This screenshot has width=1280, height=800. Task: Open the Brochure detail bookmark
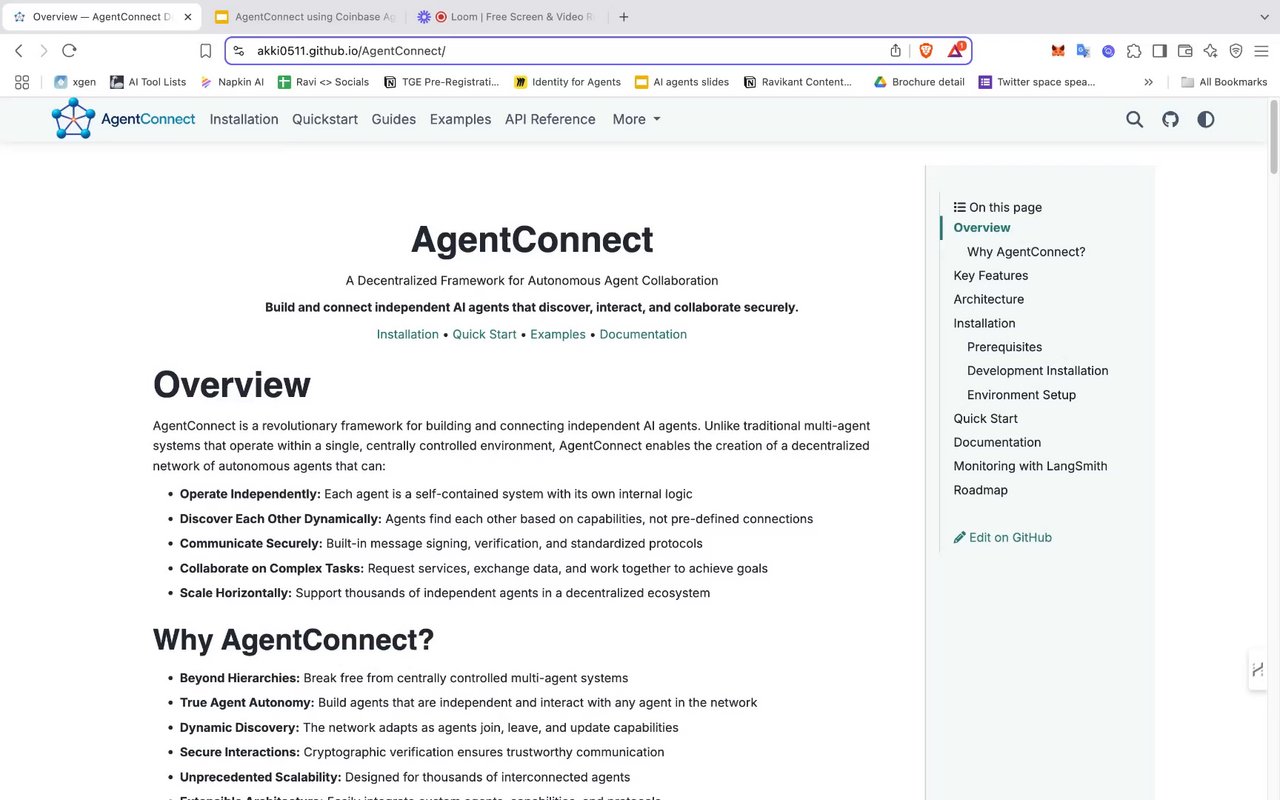coord(919,82)
